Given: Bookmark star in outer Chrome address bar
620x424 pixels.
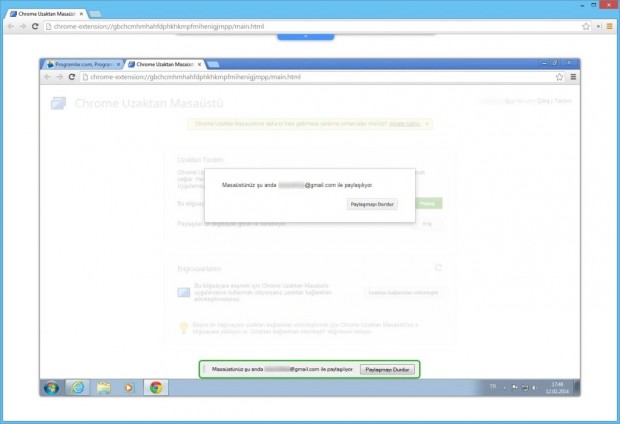Looking at the screenshot, I should pyautogui.click(x=586, y=26).
